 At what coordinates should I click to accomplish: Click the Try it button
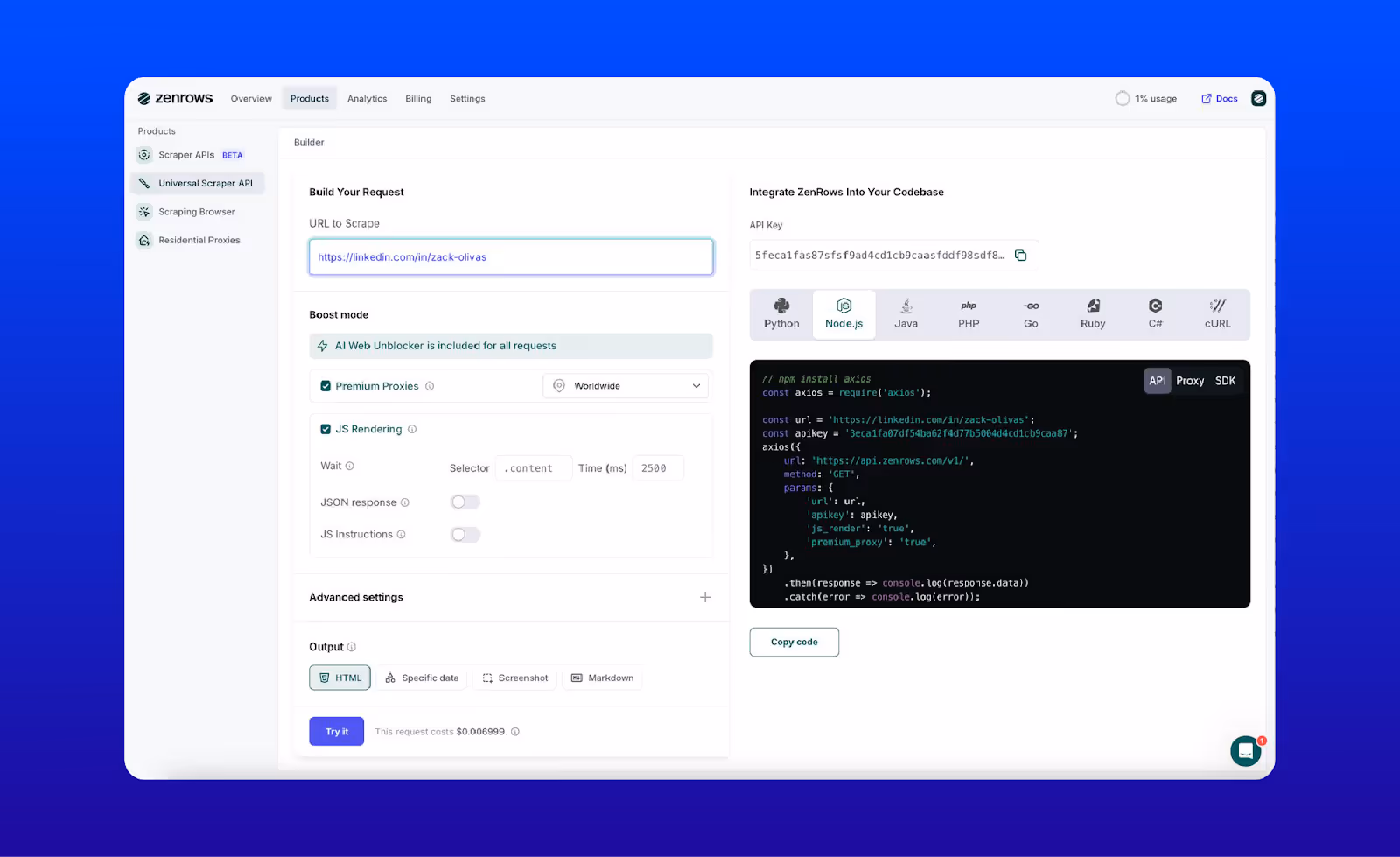tap(336, 731)
